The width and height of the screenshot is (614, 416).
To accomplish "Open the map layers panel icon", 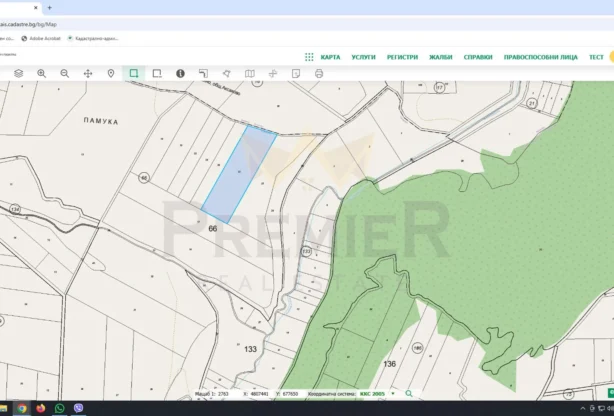I will pyautogui.click(x=18, y=73).
